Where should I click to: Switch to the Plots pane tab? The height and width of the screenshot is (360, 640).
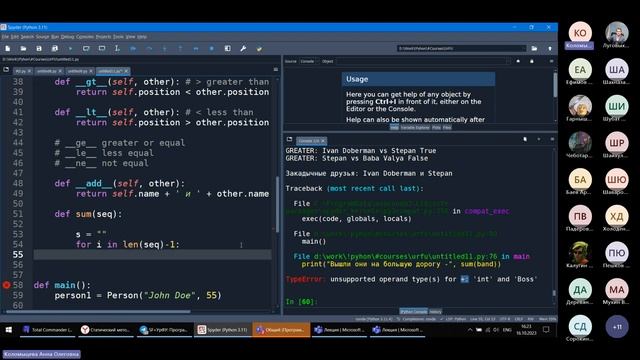click(x=436, y=128)
